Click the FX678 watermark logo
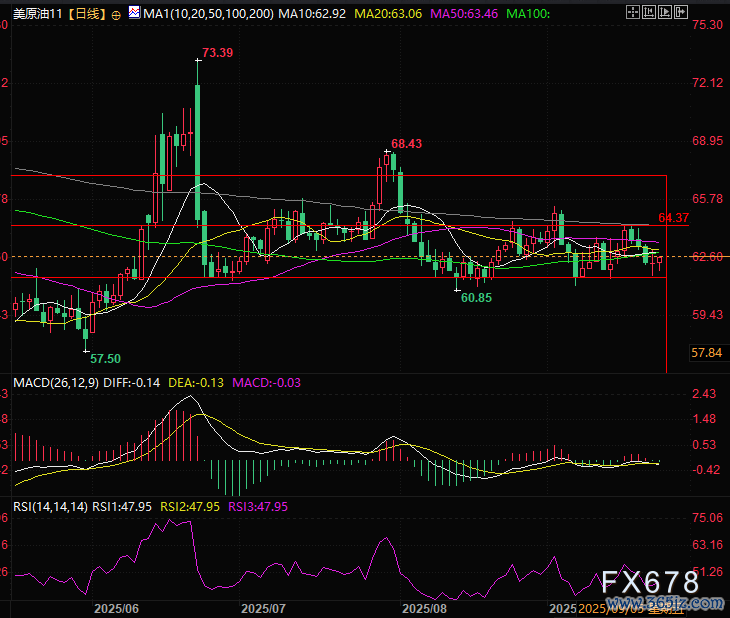The height and width of the screenshot is (618, 730). 650,582
